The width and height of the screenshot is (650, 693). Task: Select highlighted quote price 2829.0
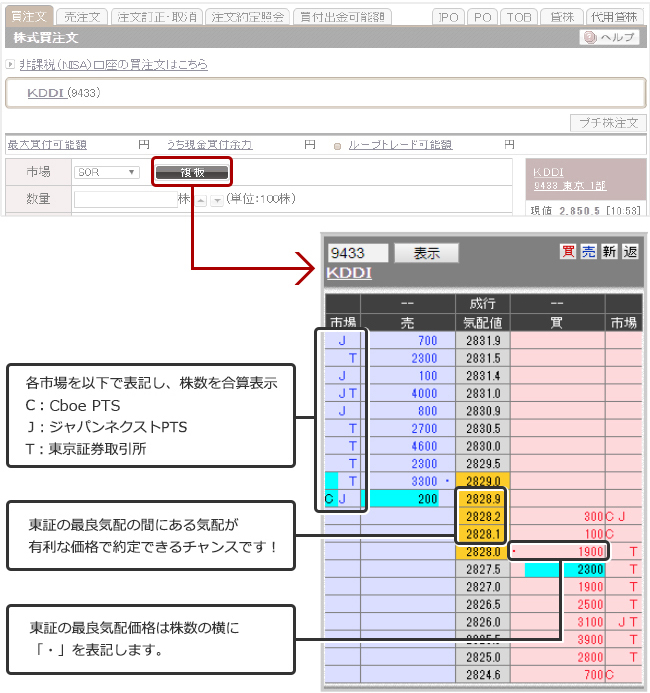pyautogui.click(x=483, y=481)
